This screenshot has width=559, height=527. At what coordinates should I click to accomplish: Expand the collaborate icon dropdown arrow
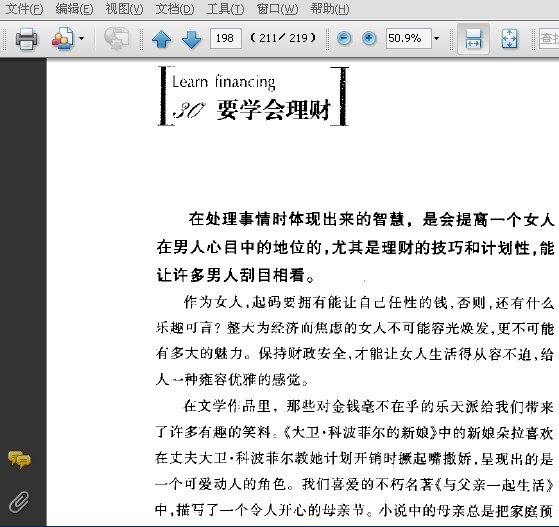81,38
